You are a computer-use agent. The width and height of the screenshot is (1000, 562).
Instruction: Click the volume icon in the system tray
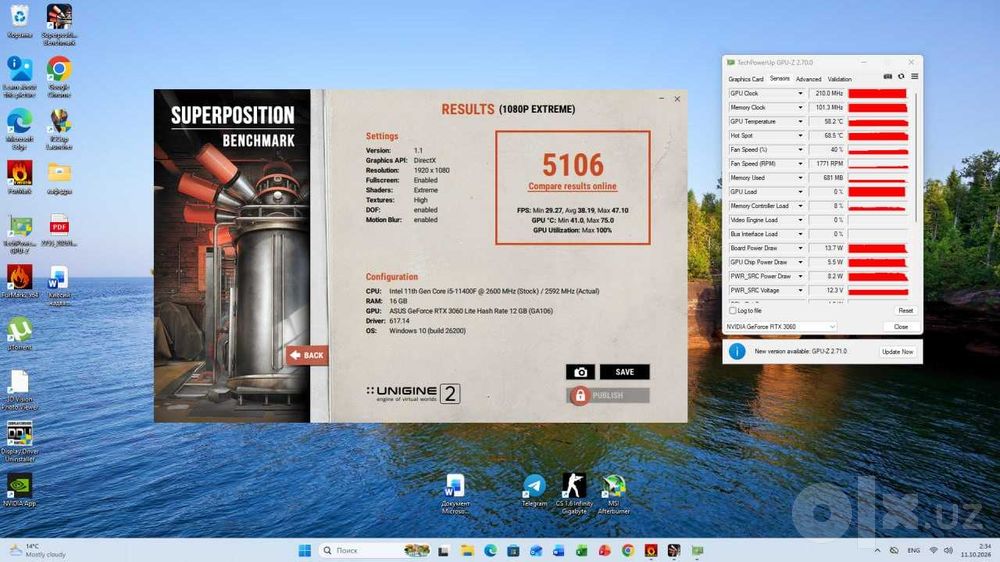click(948, 550)
